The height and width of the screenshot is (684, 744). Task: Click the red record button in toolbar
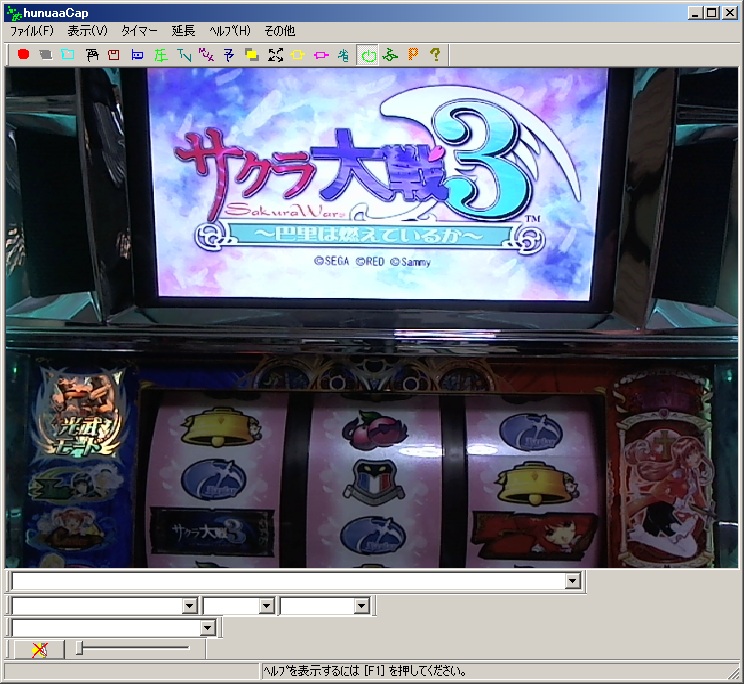[x=23, y=55]
